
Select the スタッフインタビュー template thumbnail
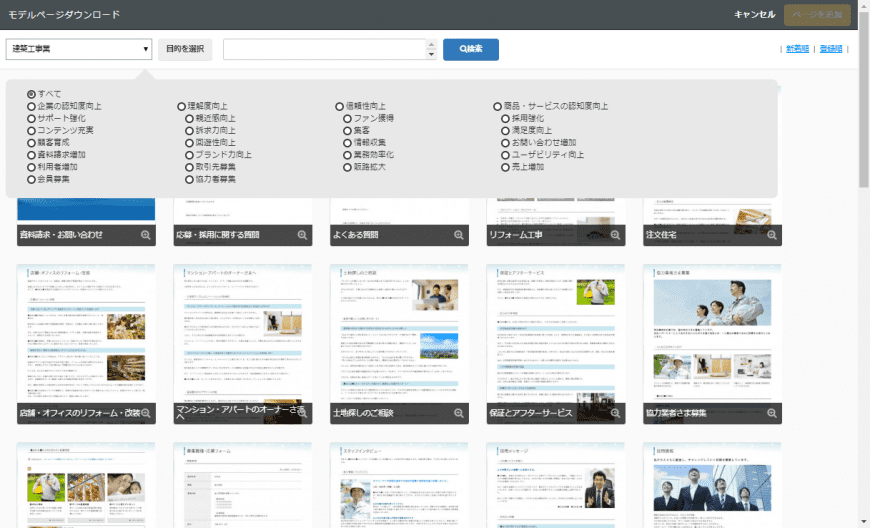(x=399, y=485)
